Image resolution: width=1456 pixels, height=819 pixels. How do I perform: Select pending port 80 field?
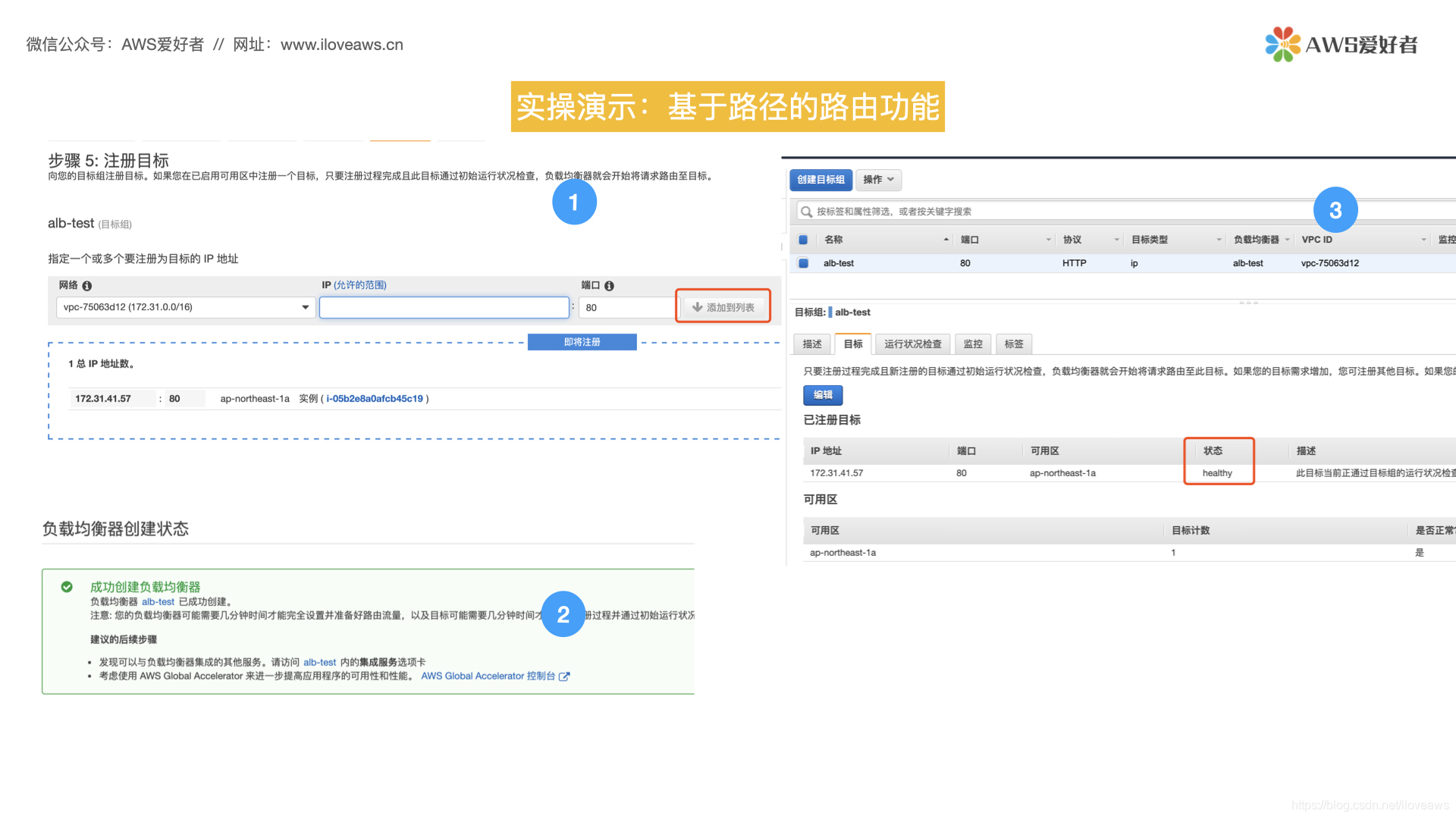(185, 399)
